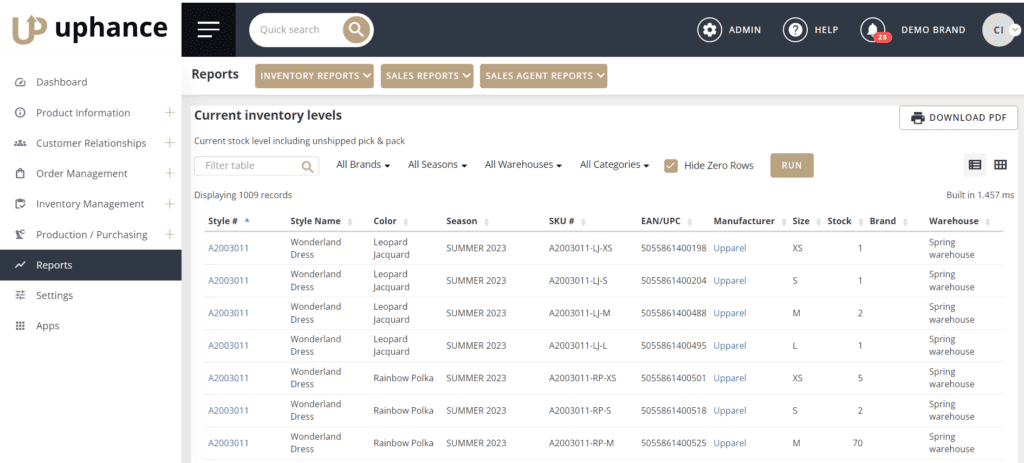This screenshot has height=463, width=1024.
Task: Expand Product Information plus sign
Action: click(169, 112)
